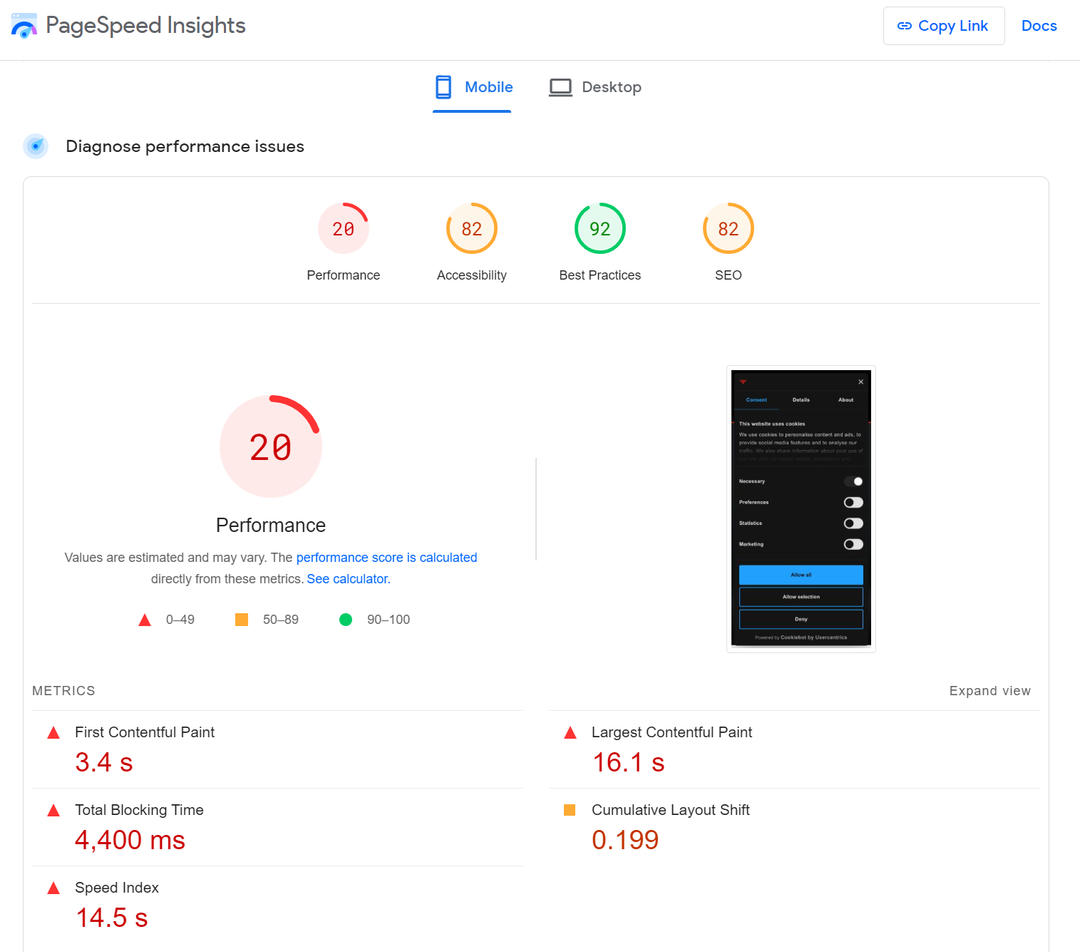Click the mobile page screenshot thumbnail

[x=801, y=508]
